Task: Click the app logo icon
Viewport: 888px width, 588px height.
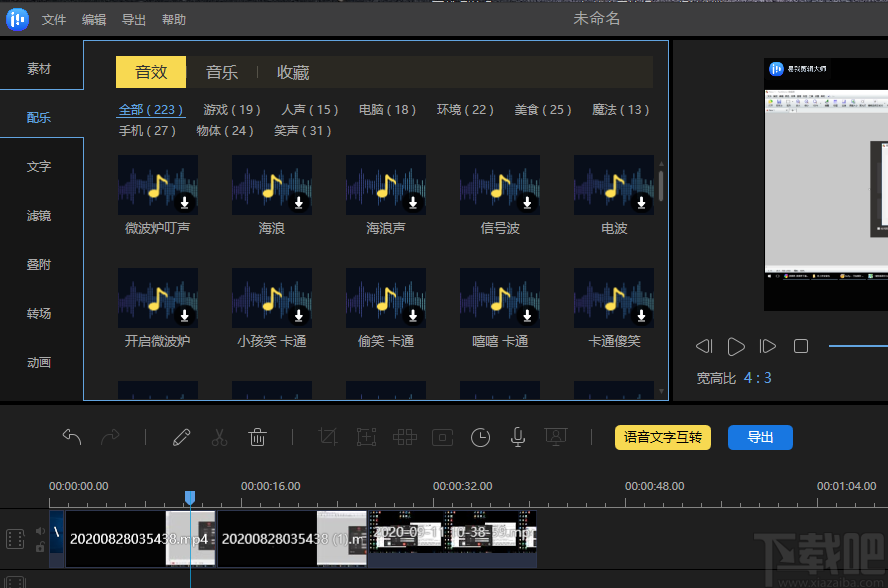Action: click(x=17, y=19)
